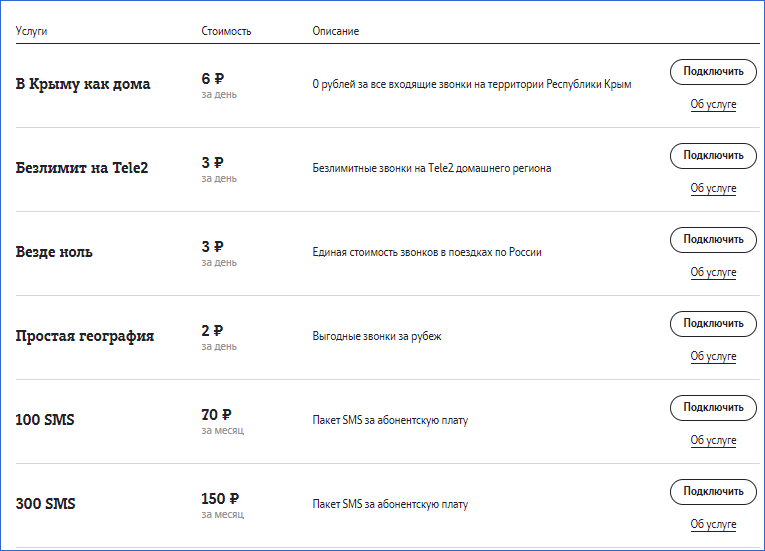The image size is (765, 551).
Task: Click the 150 ₽ price for 300 SMS
Action: [220, 498]
